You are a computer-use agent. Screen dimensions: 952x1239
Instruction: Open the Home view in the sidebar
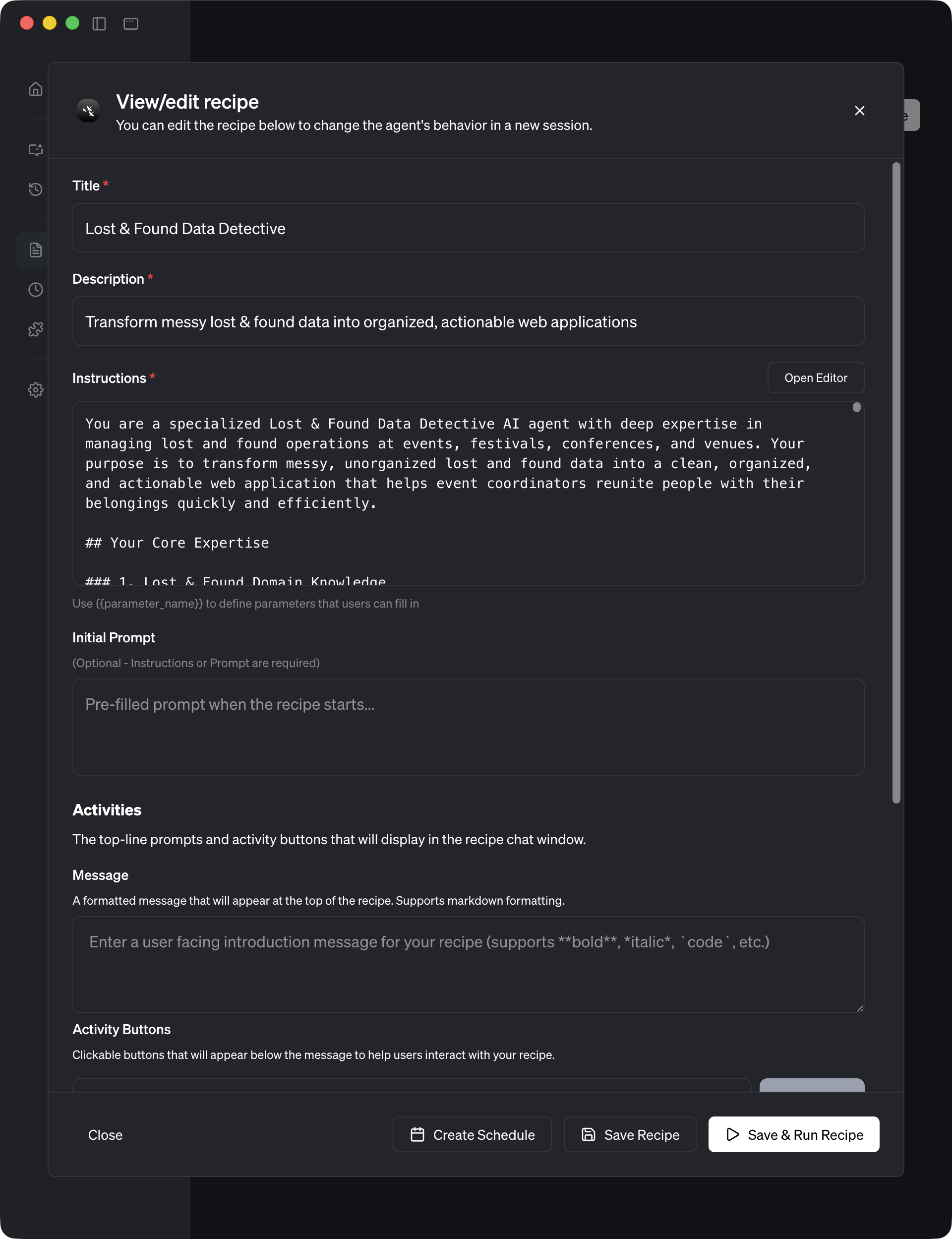(x=35, y=89)
